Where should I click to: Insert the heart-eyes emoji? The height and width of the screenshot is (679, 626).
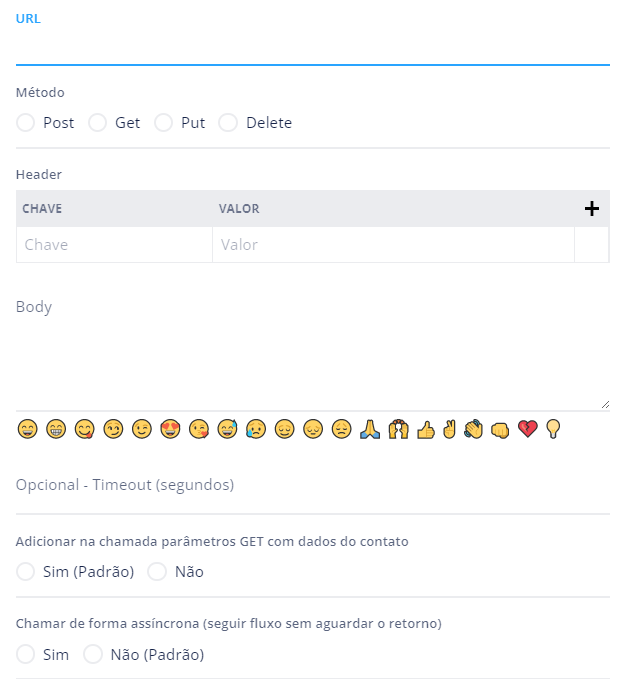[x=170, y=429]
